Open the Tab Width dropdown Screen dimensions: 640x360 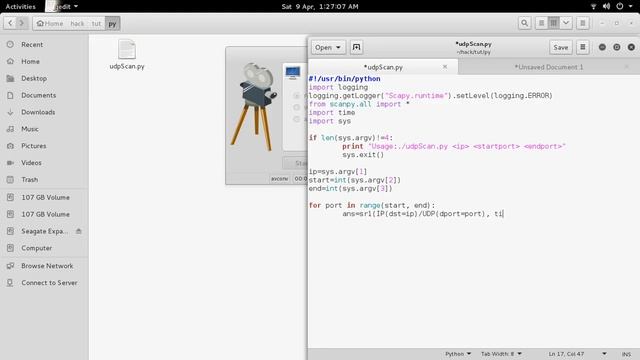[501, 354]
